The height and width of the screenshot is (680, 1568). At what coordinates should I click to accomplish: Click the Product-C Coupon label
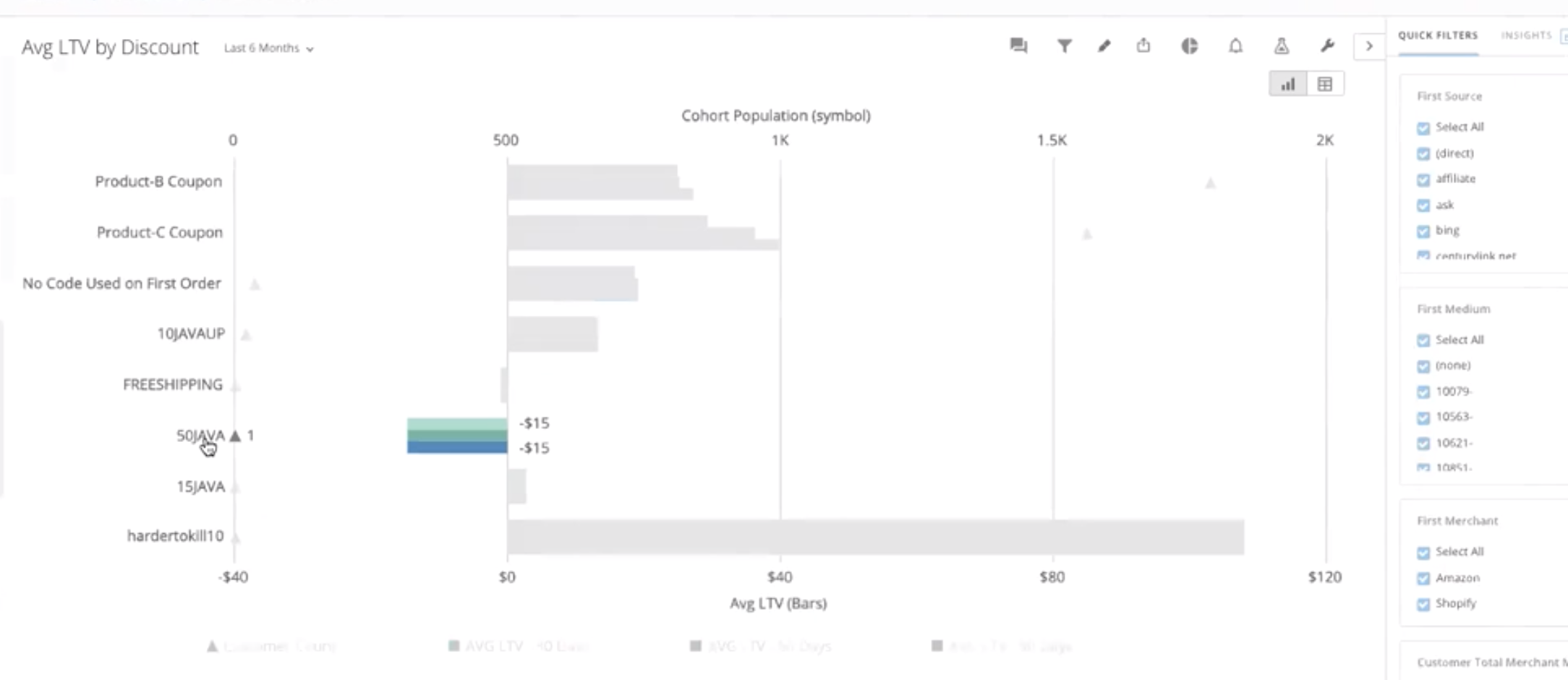point(160,232)
